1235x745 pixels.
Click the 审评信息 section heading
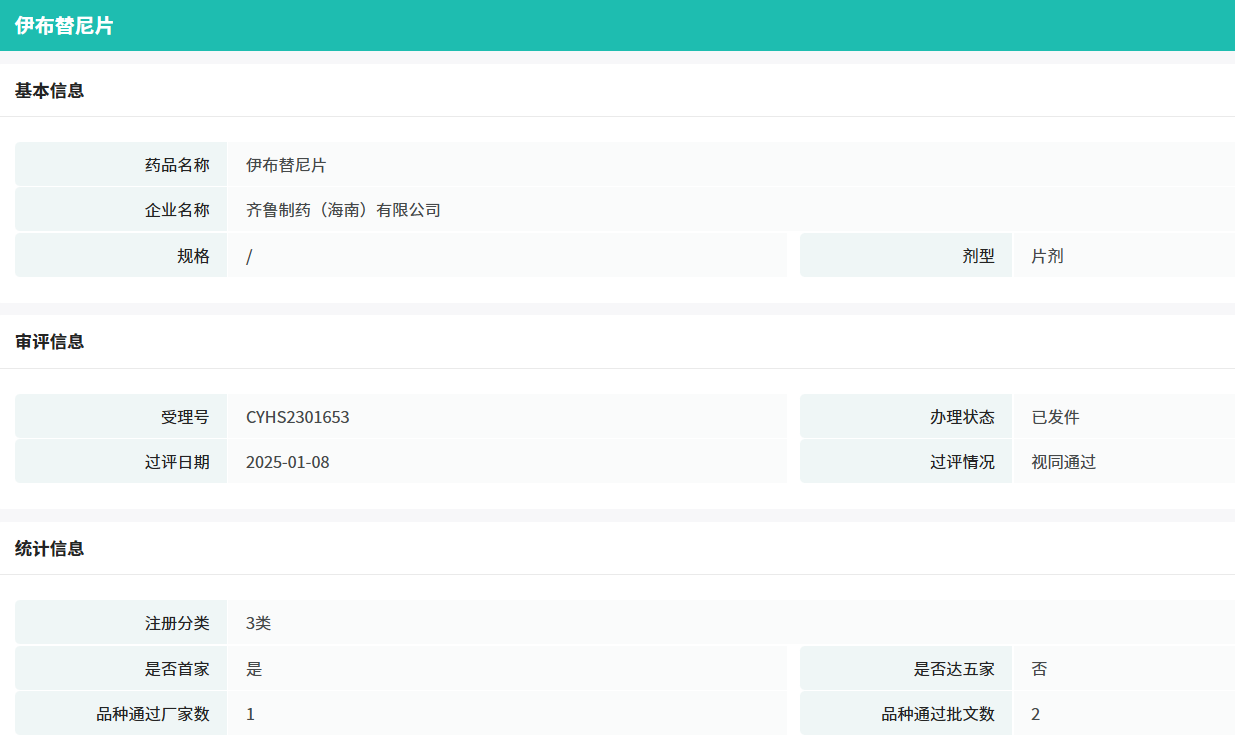point(49,342)
